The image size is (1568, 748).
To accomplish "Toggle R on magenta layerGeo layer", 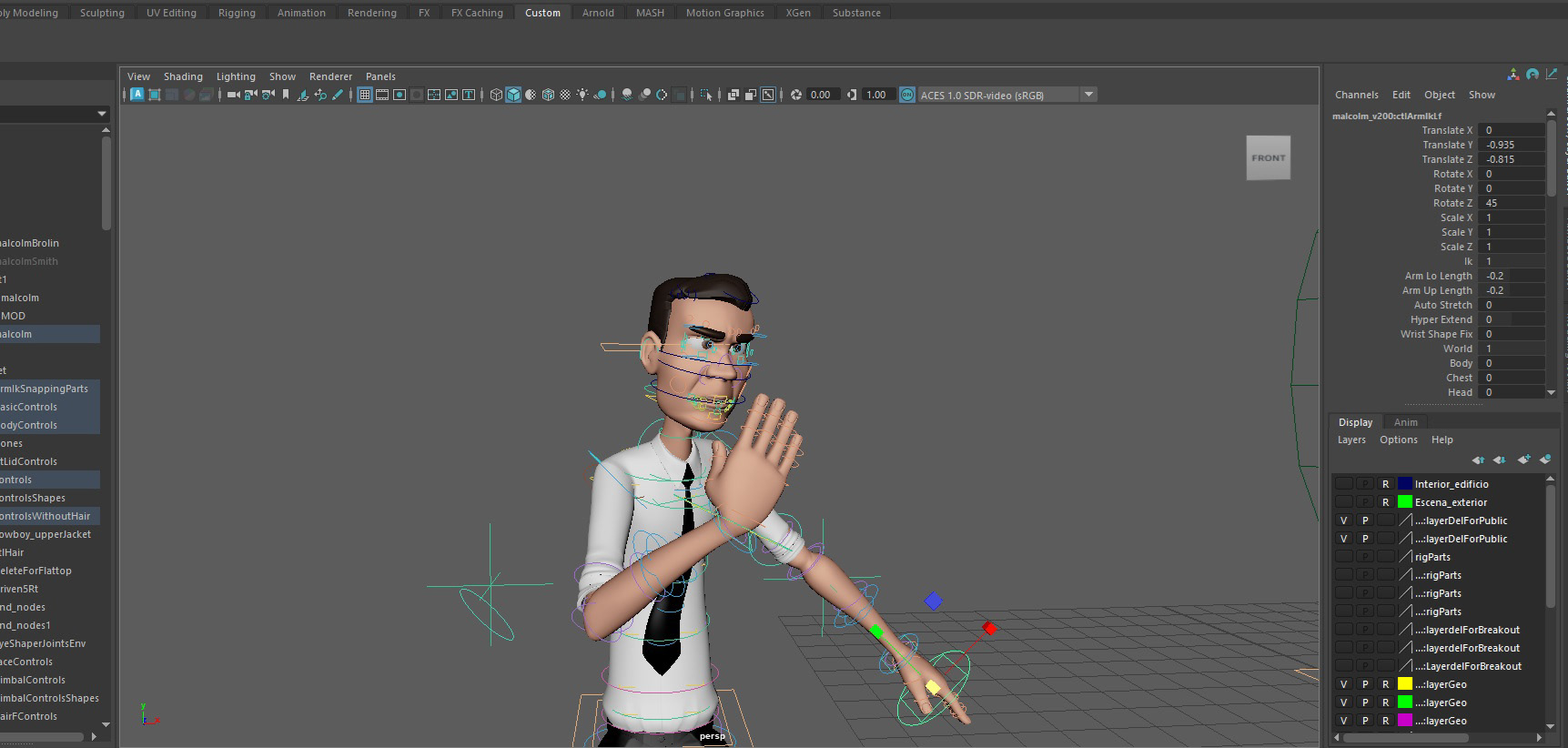I will pyautogui.click(x=1385, y=721).
